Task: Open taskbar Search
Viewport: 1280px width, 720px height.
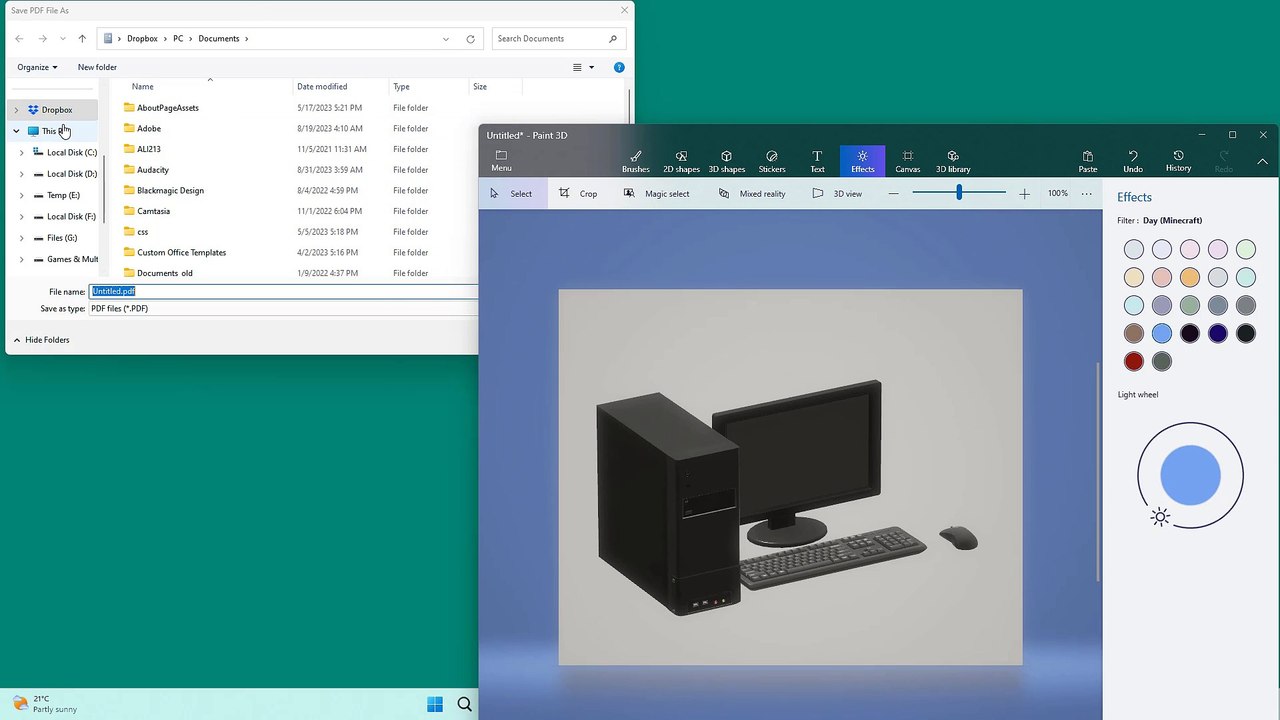Action: [465, 704]
